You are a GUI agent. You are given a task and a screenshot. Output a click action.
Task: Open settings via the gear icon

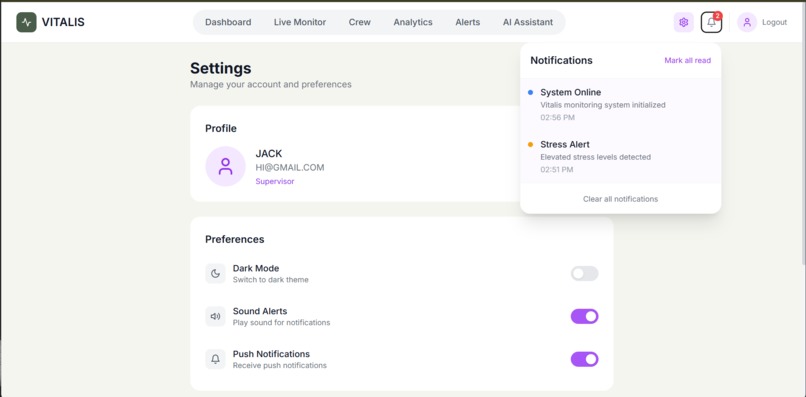[683, 23]
